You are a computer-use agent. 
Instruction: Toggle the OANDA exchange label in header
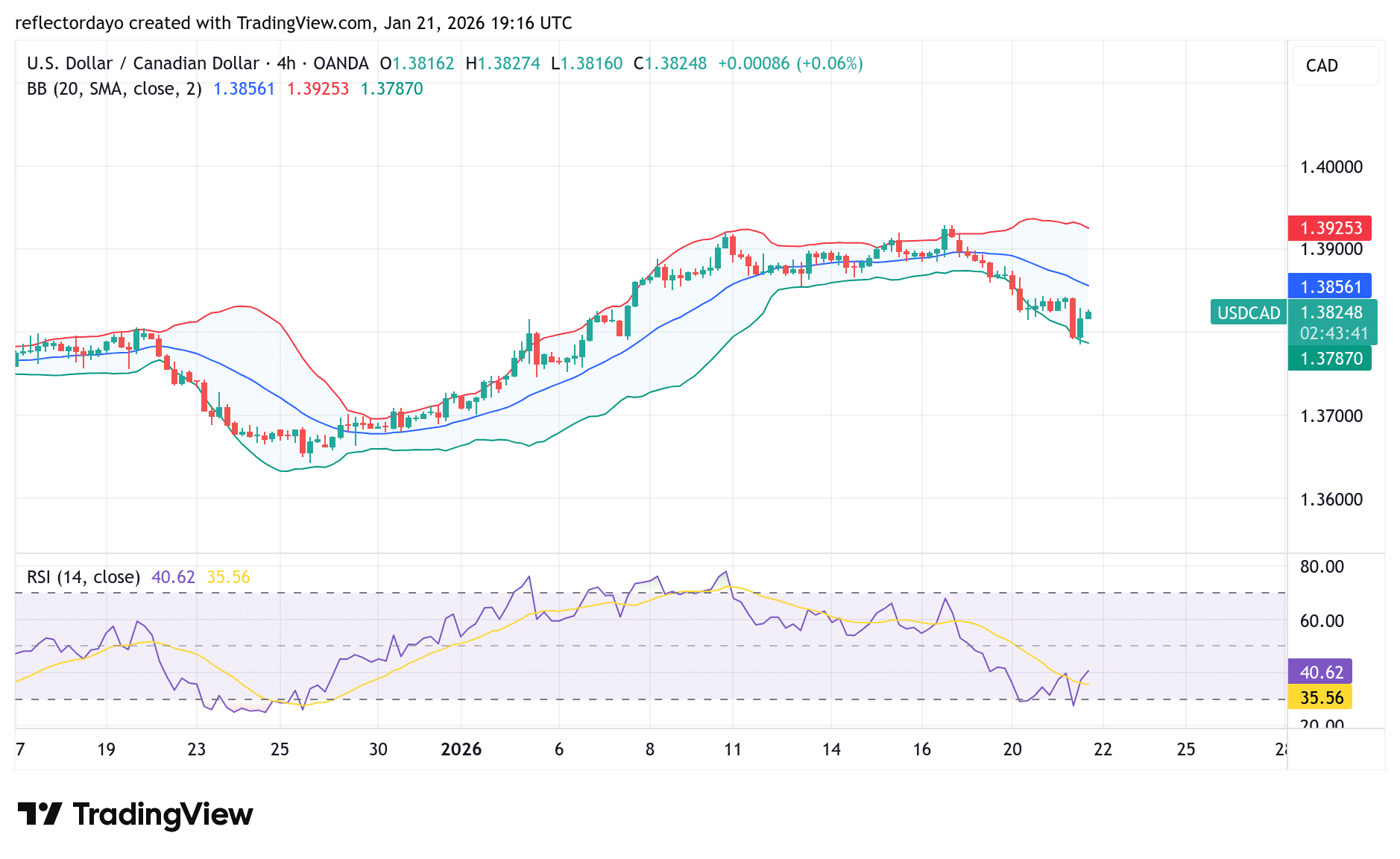[x=340, y=63]
